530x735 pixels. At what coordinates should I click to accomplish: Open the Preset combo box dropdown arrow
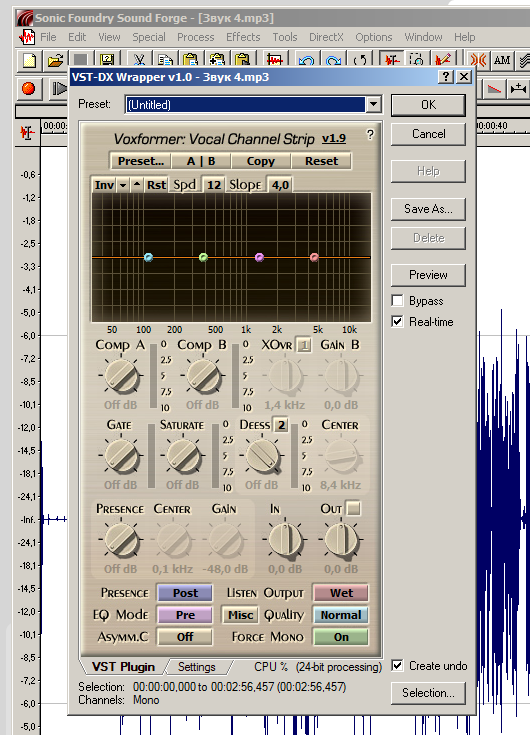point(373,104)
